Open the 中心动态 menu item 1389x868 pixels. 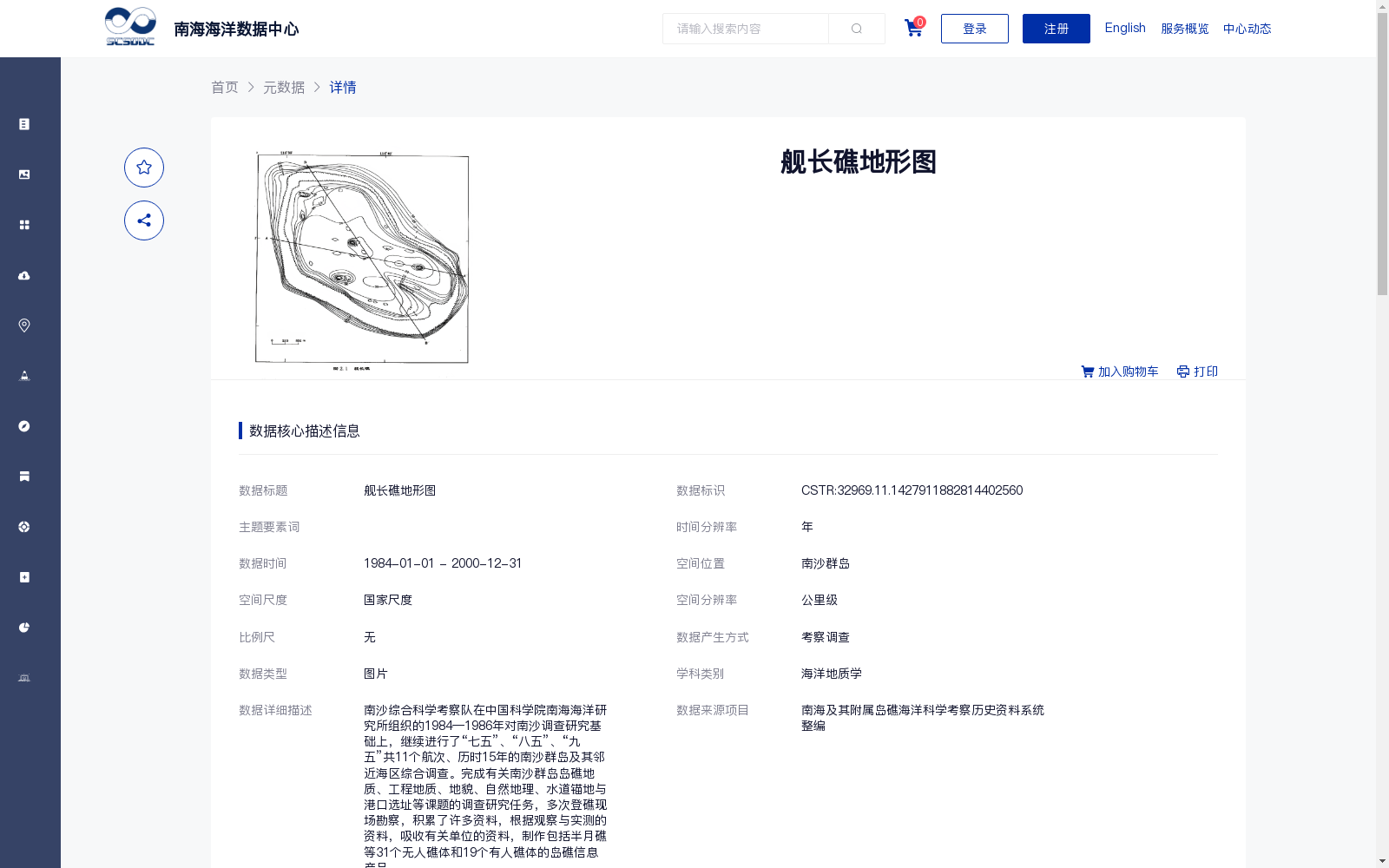[1247, 29]
